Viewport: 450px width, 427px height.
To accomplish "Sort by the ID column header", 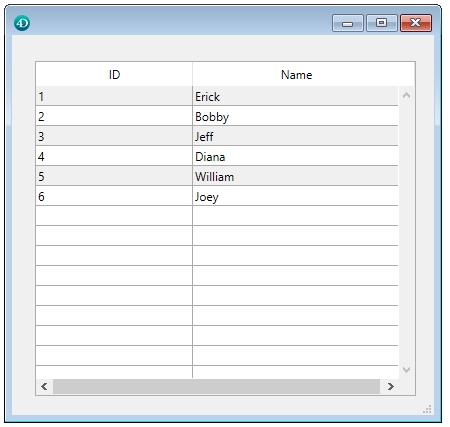I will pos(114,74).
